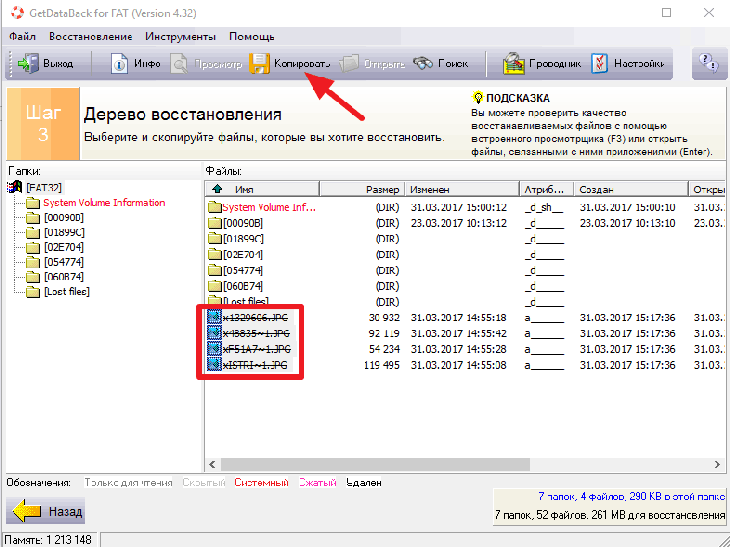This screenshot has width=730, height=547.
Task: Click the Память: 1 213 148 status entry
Action: click(48, 540)
